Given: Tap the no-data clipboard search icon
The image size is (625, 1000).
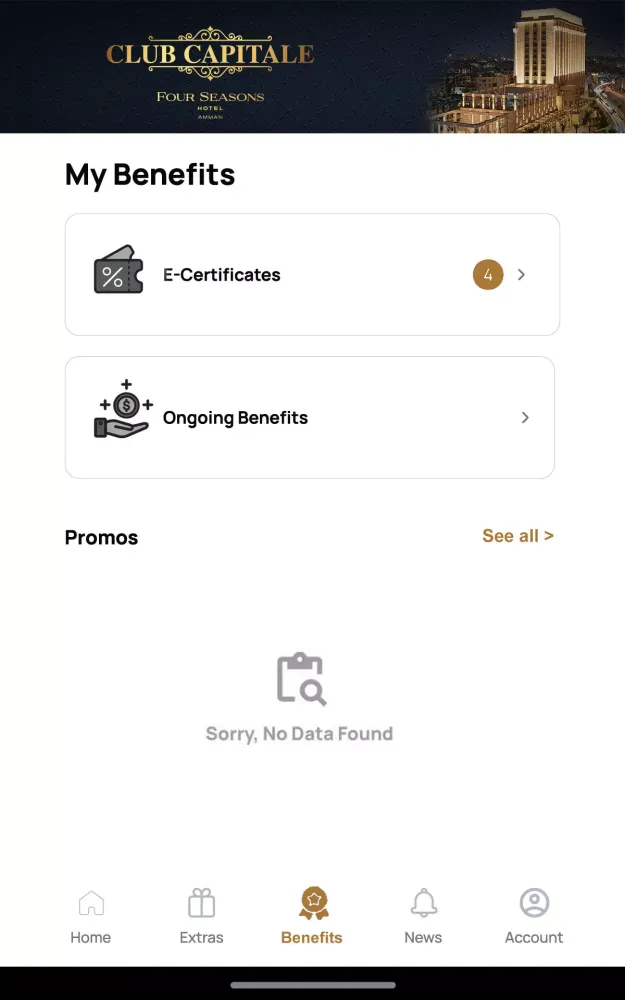Looking at the screenshot, I should [x=300, y=679].
